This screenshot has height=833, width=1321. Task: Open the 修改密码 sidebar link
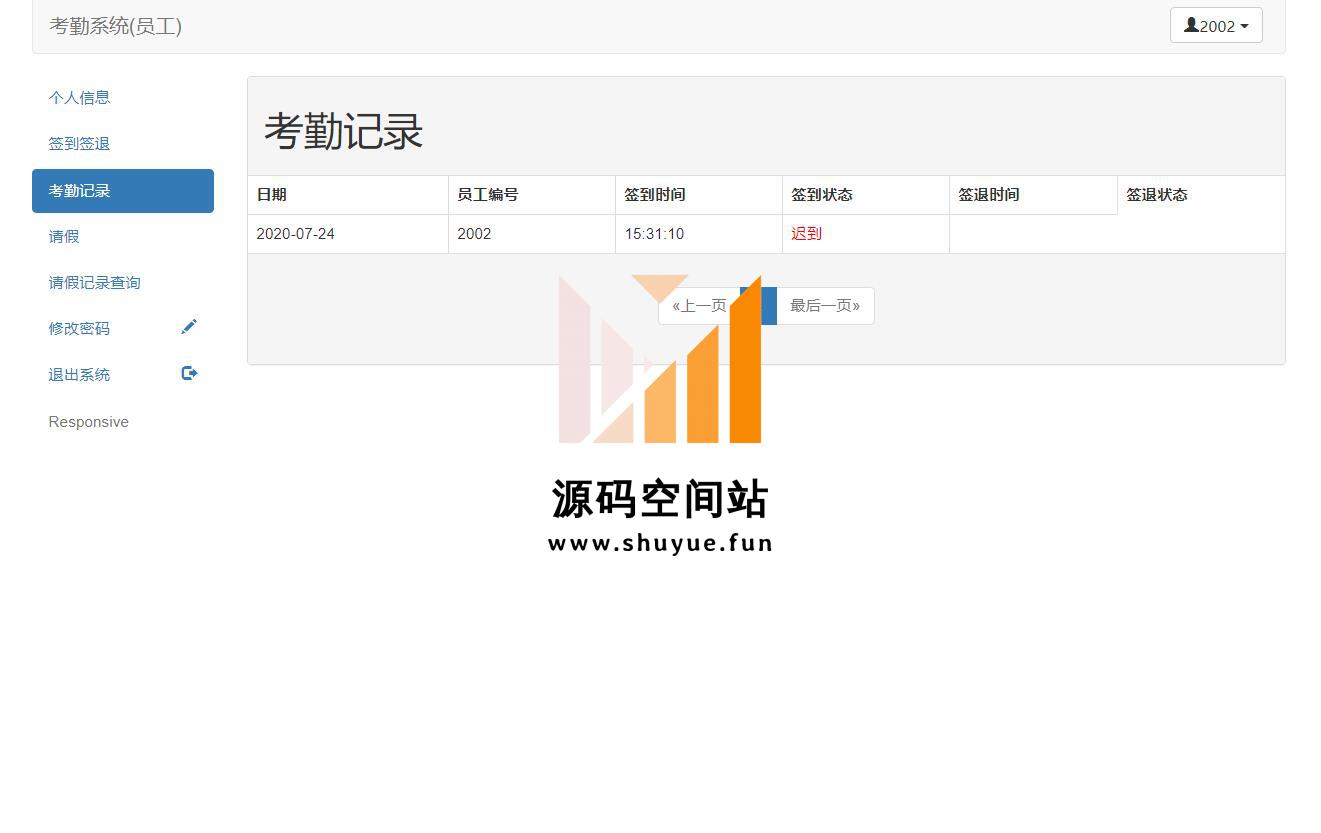[123, 328]
